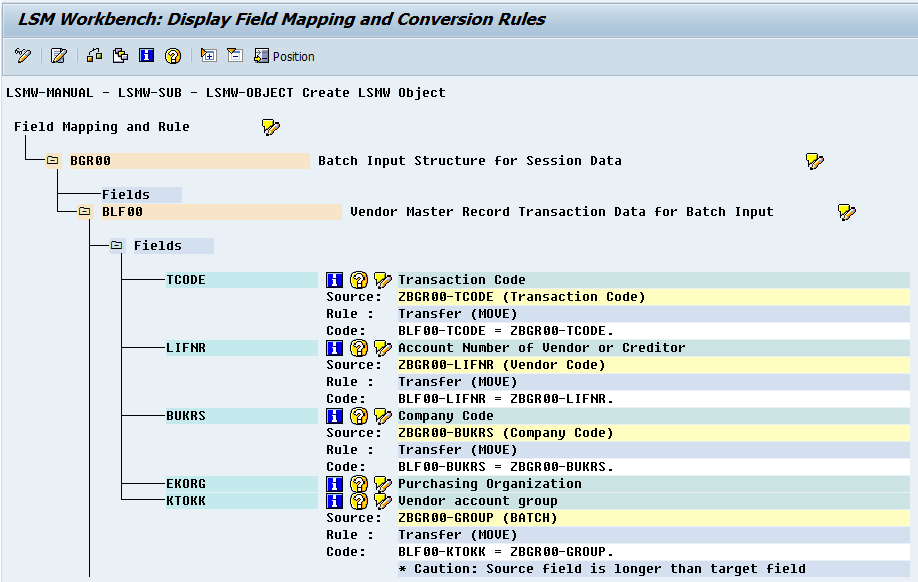
Task: Click the Help question-mark toolbar icon
Action: click(172, 55)
